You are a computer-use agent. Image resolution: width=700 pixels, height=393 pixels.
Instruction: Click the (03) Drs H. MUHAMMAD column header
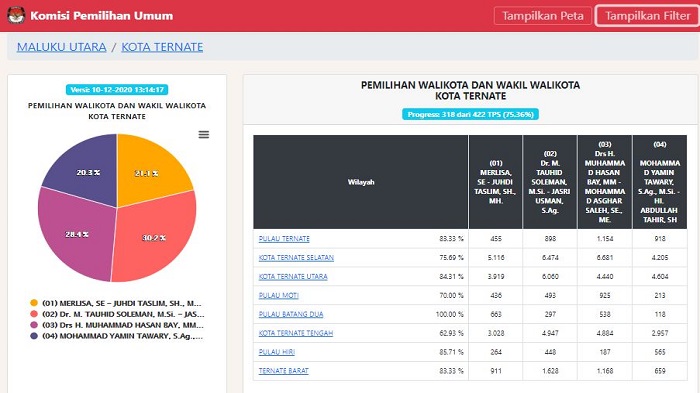605,182
